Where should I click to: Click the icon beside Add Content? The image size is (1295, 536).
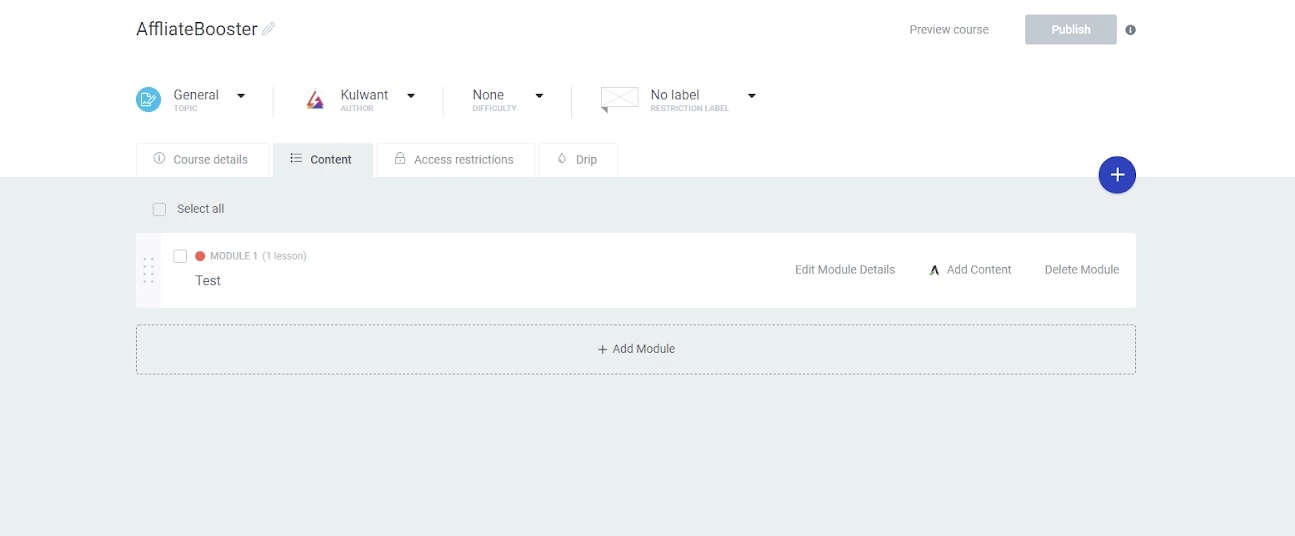(934, 270)
